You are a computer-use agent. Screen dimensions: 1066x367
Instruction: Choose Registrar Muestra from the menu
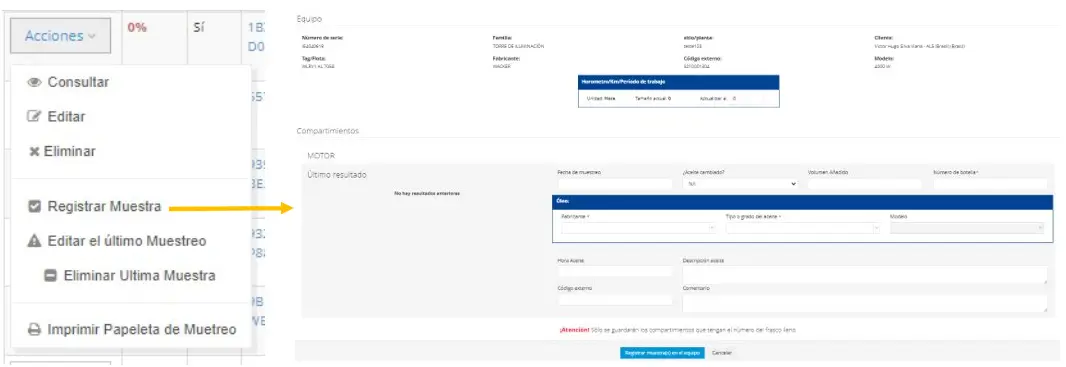[94, 207]
